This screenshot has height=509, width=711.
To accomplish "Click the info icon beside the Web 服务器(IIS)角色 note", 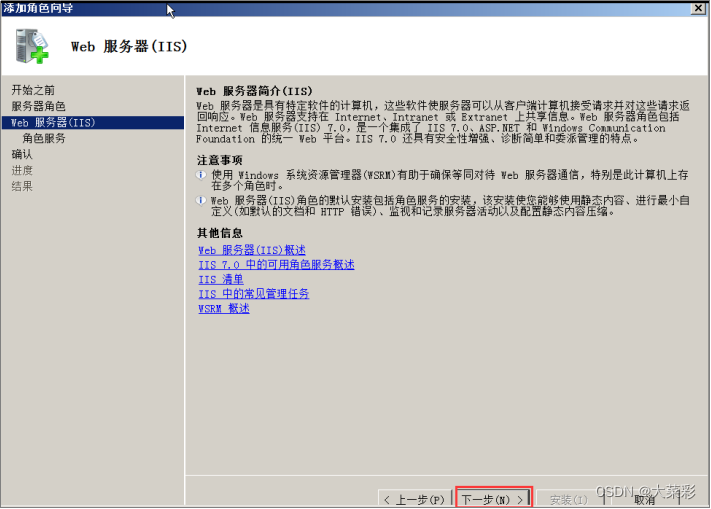I will pyautogui.click(x=201, y=200).
